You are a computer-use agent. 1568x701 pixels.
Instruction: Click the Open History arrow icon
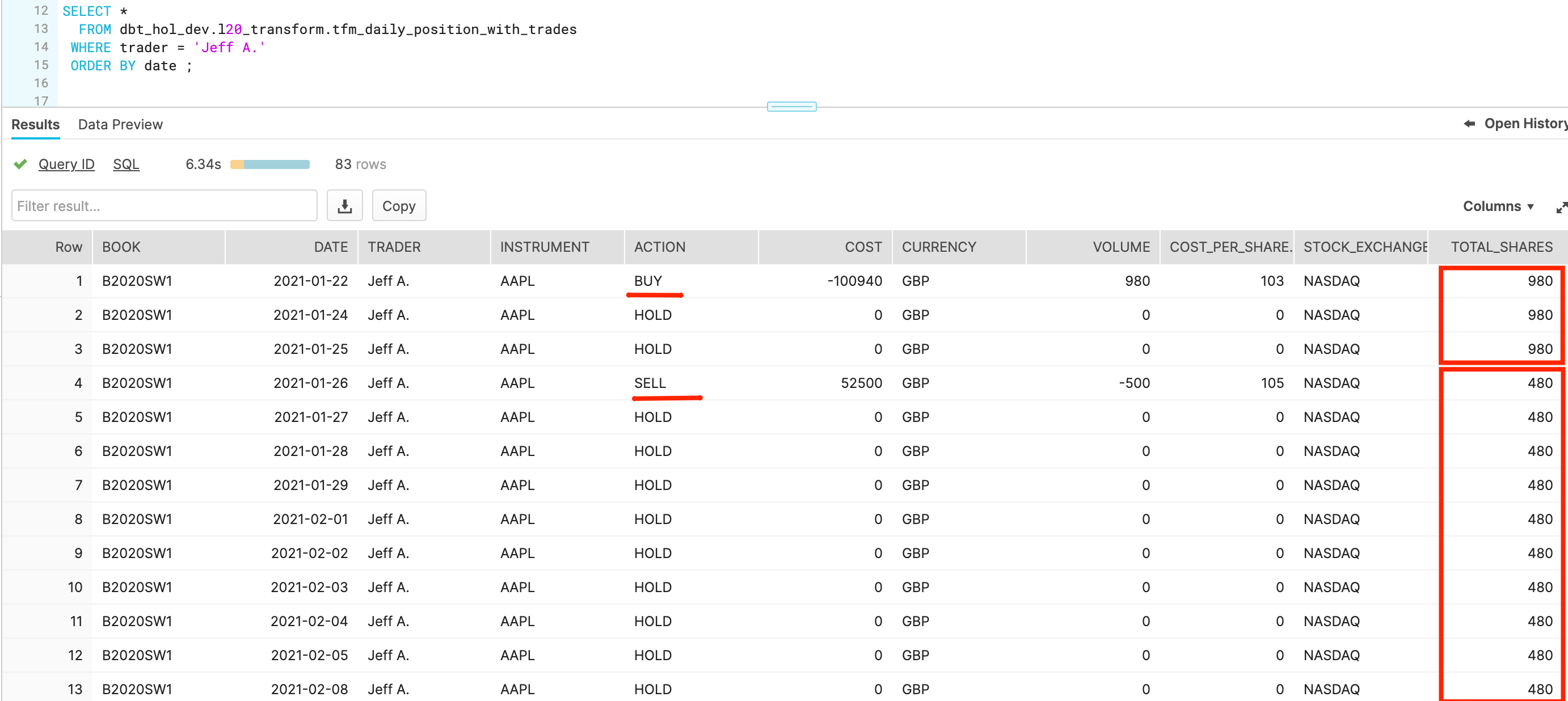pyautogui.click(x=1469, y=124)
